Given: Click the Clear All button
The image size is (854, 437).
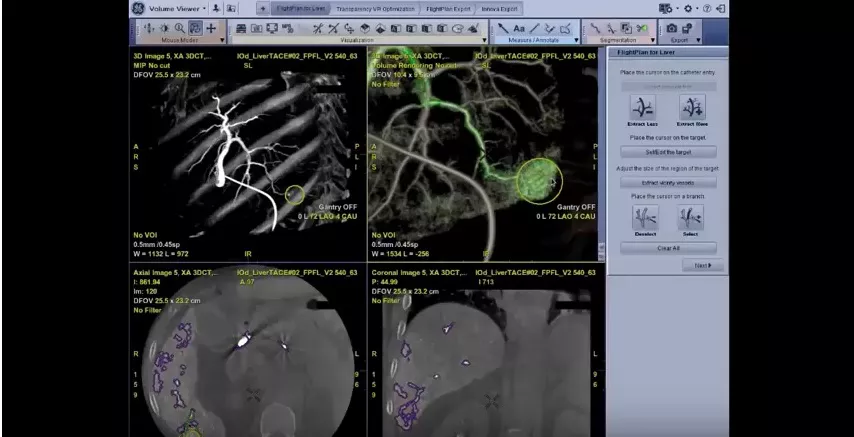Looking at the screenshot, I should (x=668, y=248).
